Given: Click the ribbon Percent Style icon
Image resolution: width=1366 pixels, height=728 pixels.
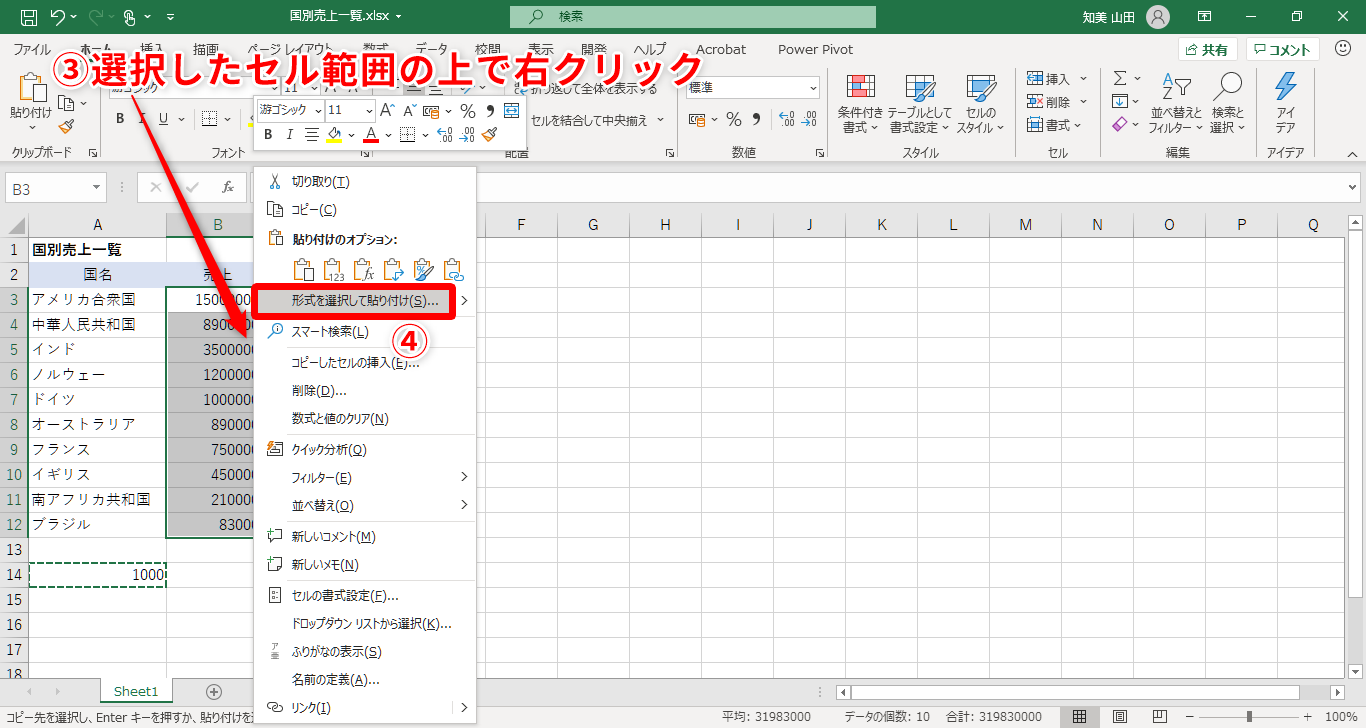Looking at the screenshot, I should click(733, 120).
